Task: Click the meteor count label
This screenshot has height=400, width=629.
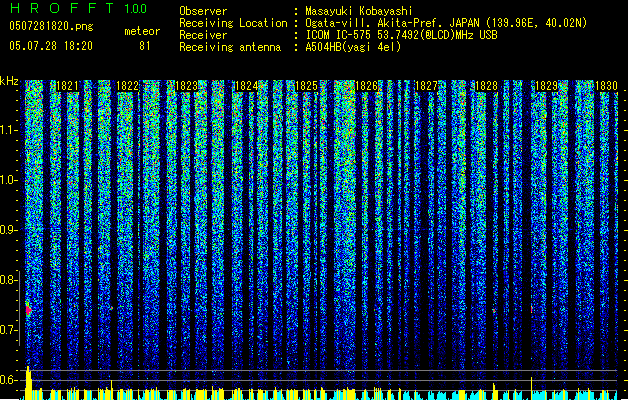Action: tap(142, 31)
